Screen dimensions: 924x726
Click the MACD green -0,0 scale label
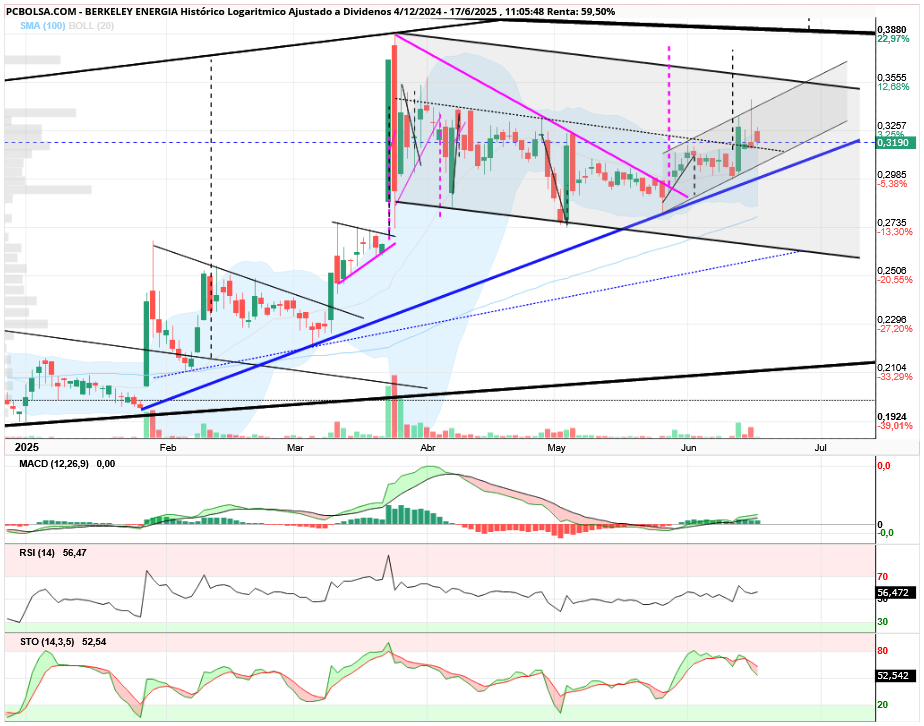pos(886,533)
